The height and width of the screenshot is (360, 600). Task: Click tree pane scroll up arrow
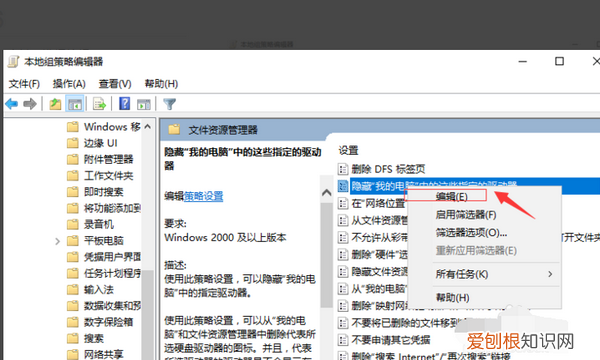[x=148, y=127]
